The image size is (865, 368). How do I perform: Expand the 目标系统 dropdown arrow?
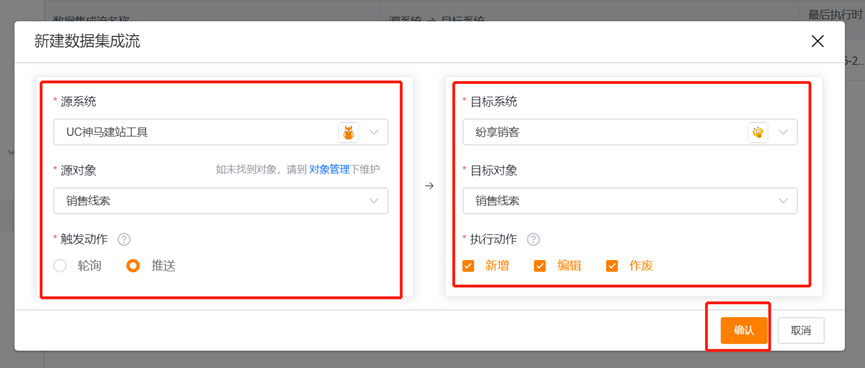click(x=783, y=132)
